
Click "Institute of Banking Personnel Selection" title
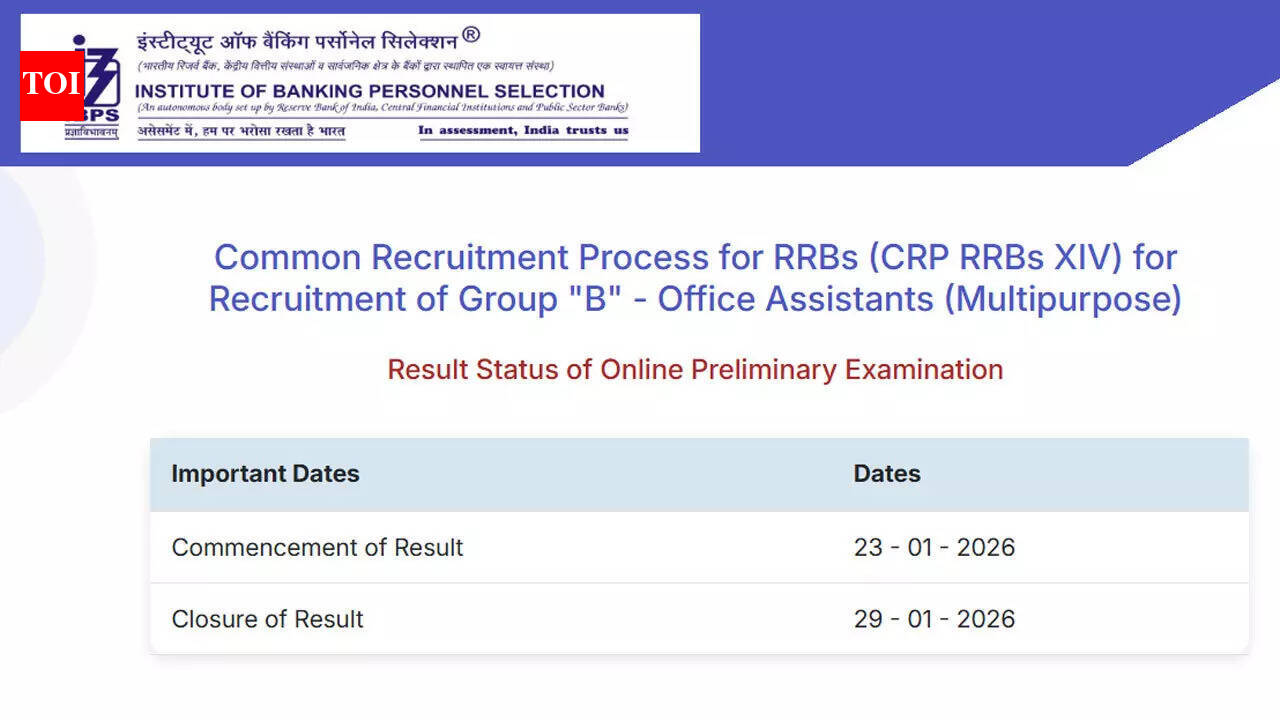pos(370,91)
